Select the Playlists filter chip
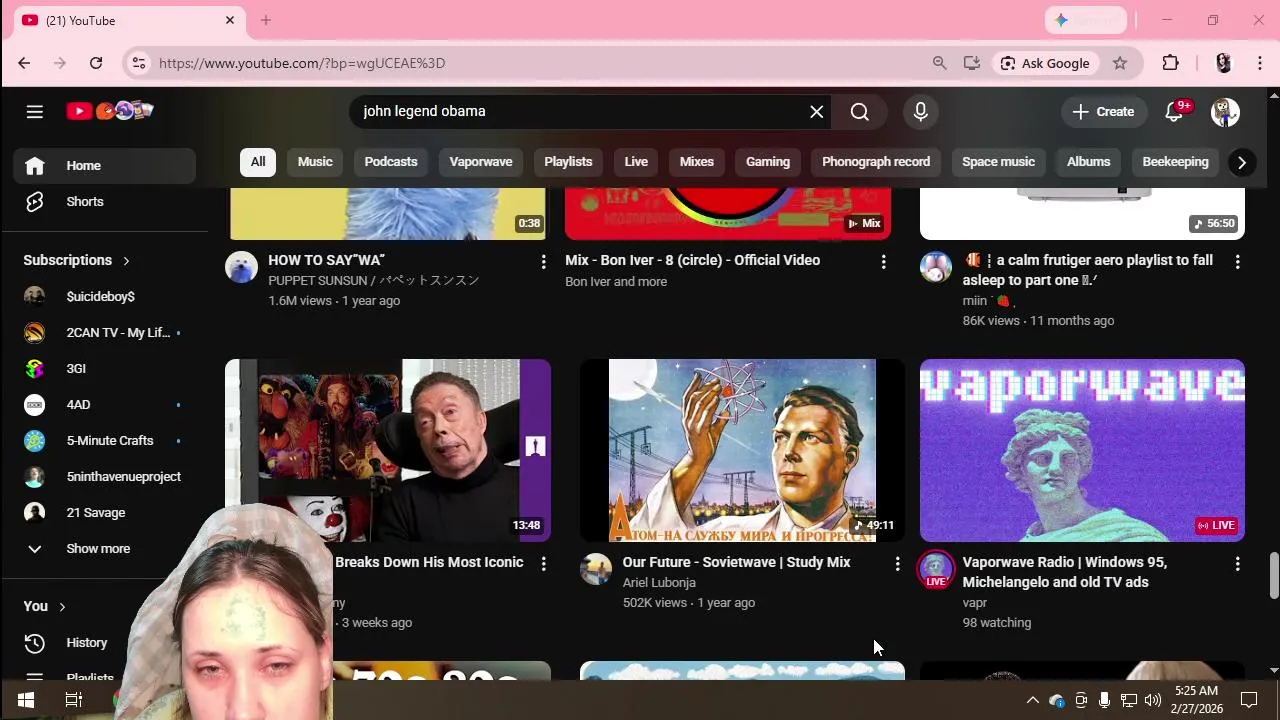This screenshot has width=1280, height=720. pyautogui.click(x=568, y=162)
